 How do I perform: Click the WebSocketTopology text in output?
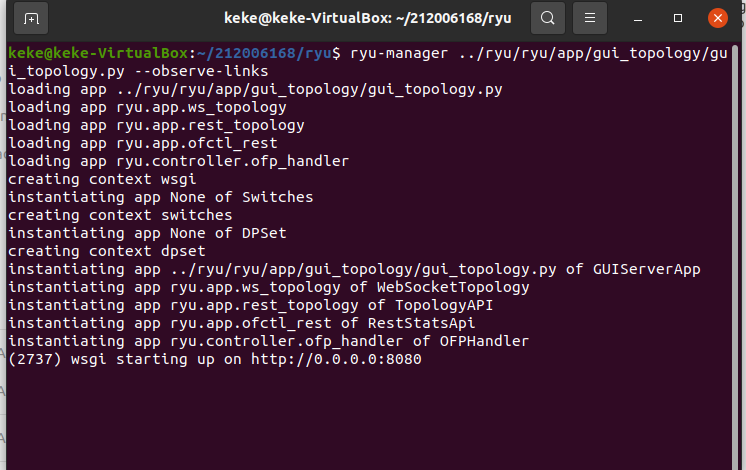(x=452, y=287)
